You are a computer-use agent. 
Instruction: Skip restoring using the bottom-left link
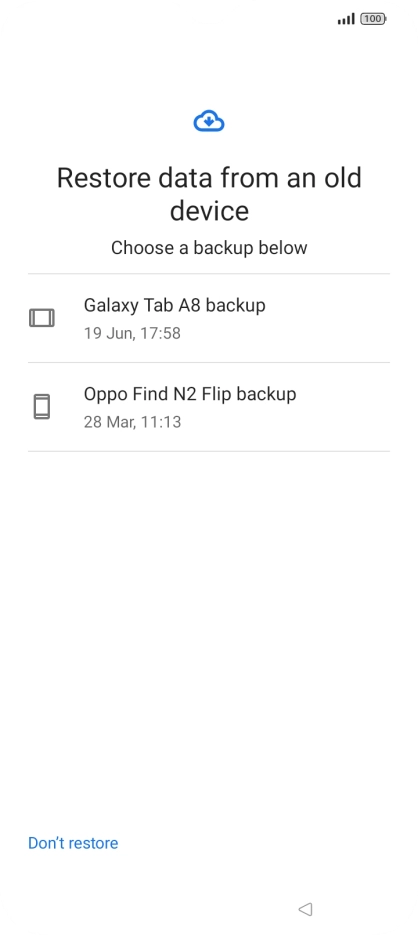coord(73,843)
